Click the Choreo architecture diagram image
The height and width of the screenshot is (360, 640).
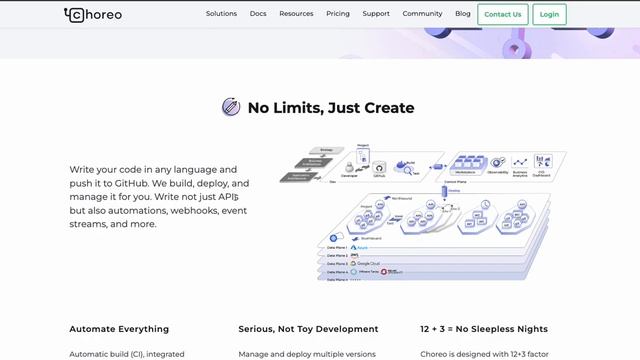pyautogui.click(x=423, y=212)
